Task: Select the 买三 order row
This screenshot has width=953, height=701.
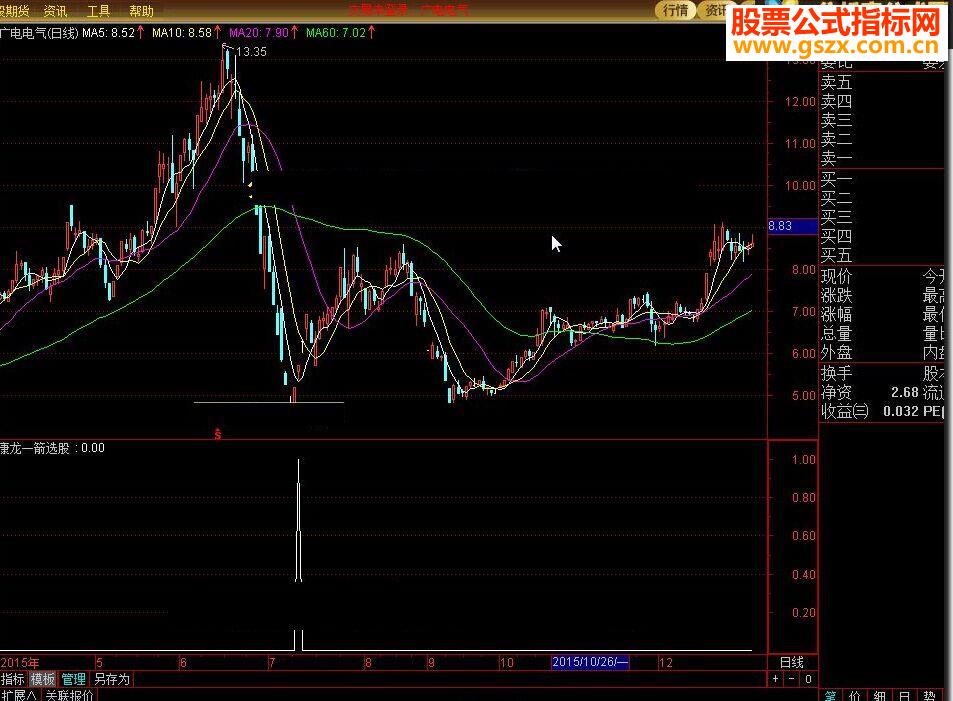Action: click(836, 217)
